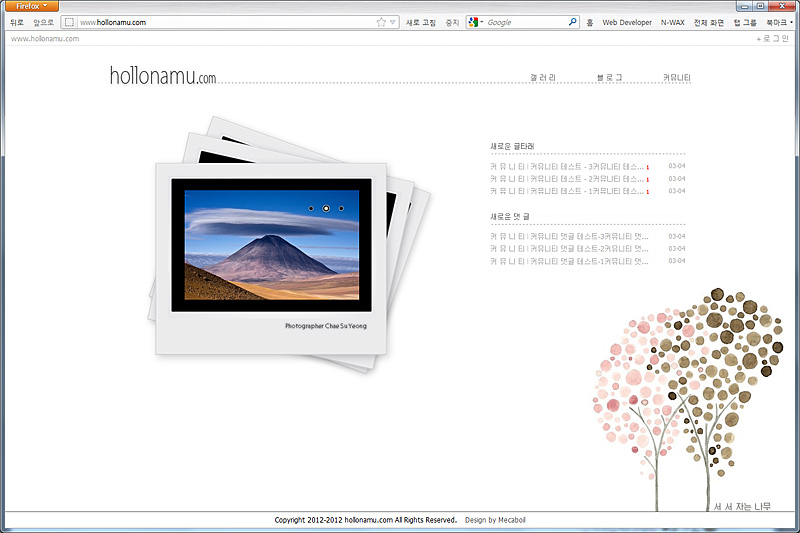The width and height of the screenshot is (800, 533).
Task: Click the Design by Mecaboil footer link
Action: pyautogui.click(x=495, y=520)
